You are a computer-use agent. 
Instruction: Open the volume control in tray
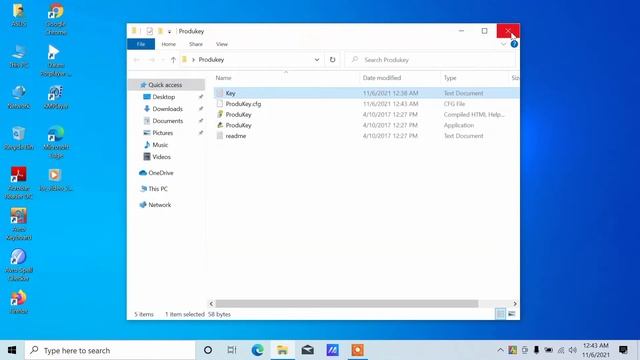(x=573, y=350)
